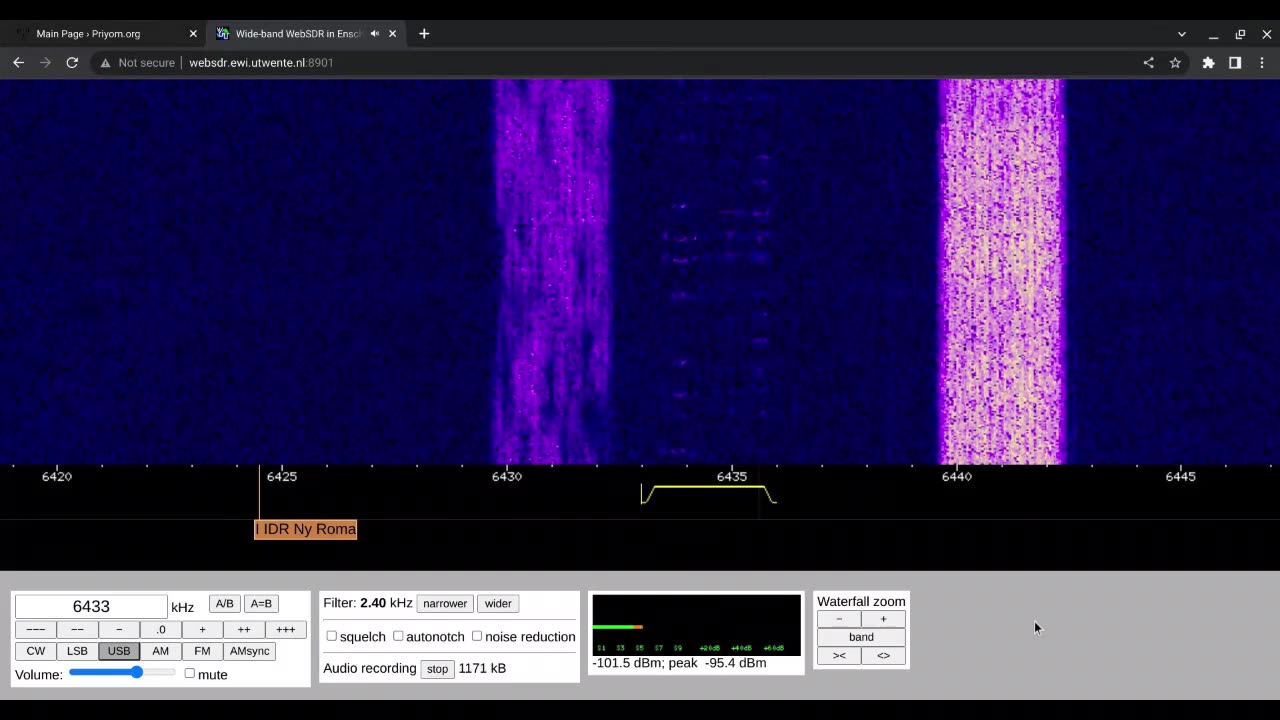Tune down with the single minus button

pos(119,629)
